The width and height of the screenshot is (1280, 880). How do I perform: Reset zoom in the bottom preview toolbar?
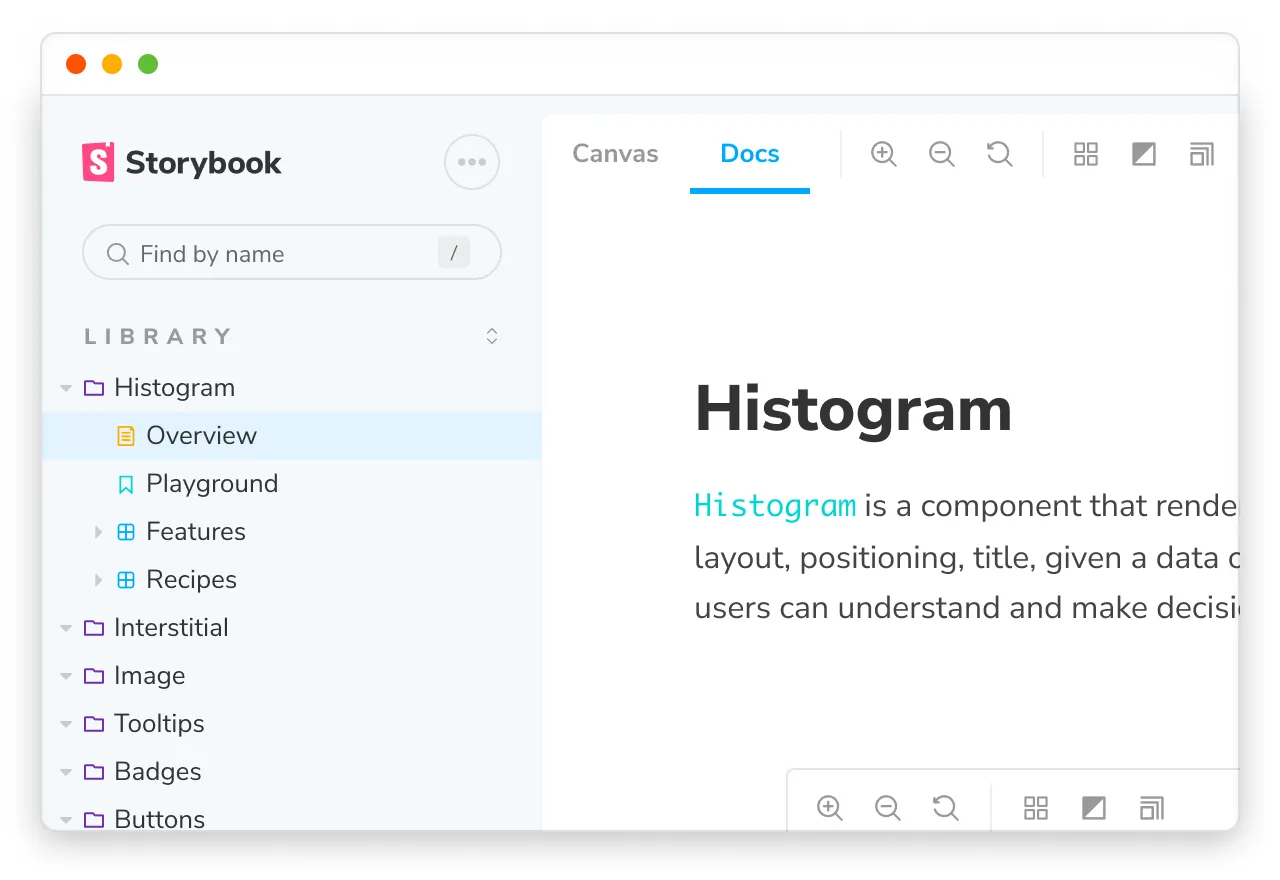pos(945,808)
